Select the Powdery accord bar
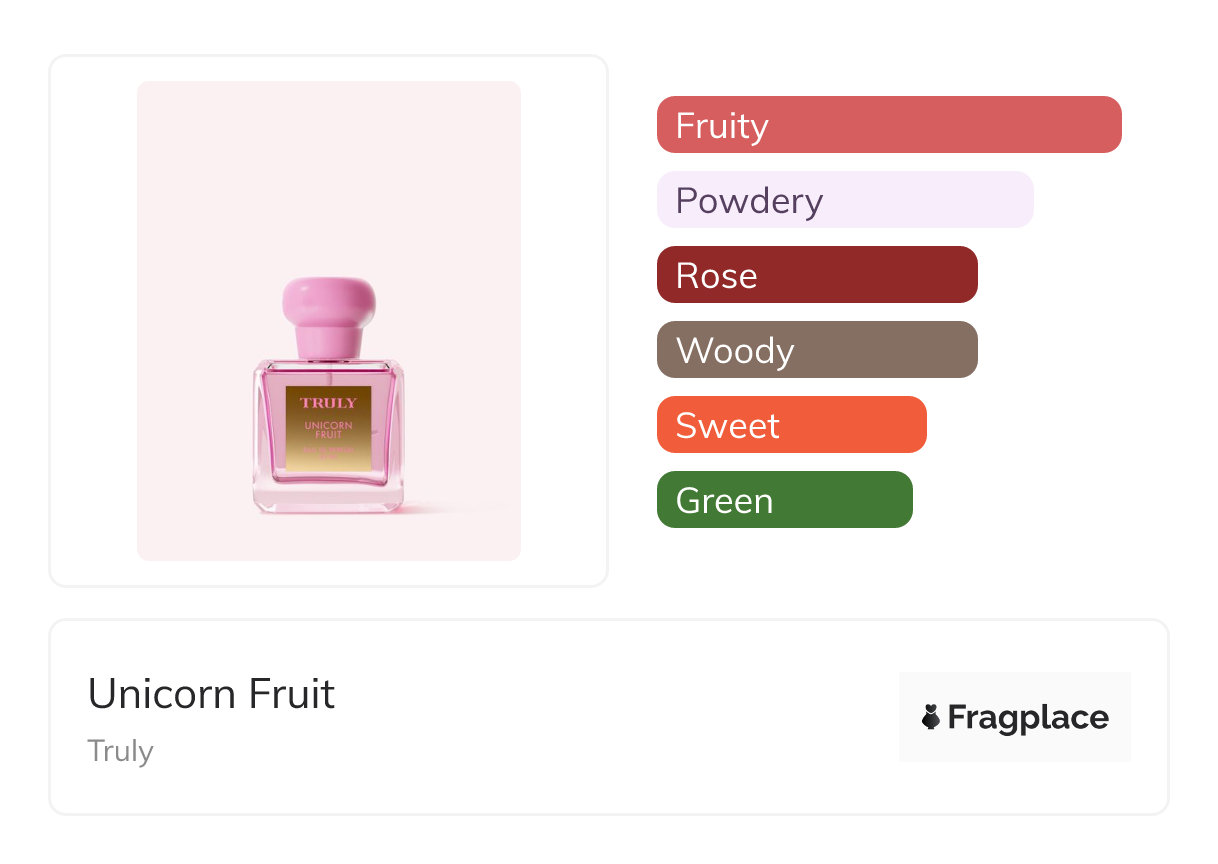1218x864 pixels. (845, 200)
